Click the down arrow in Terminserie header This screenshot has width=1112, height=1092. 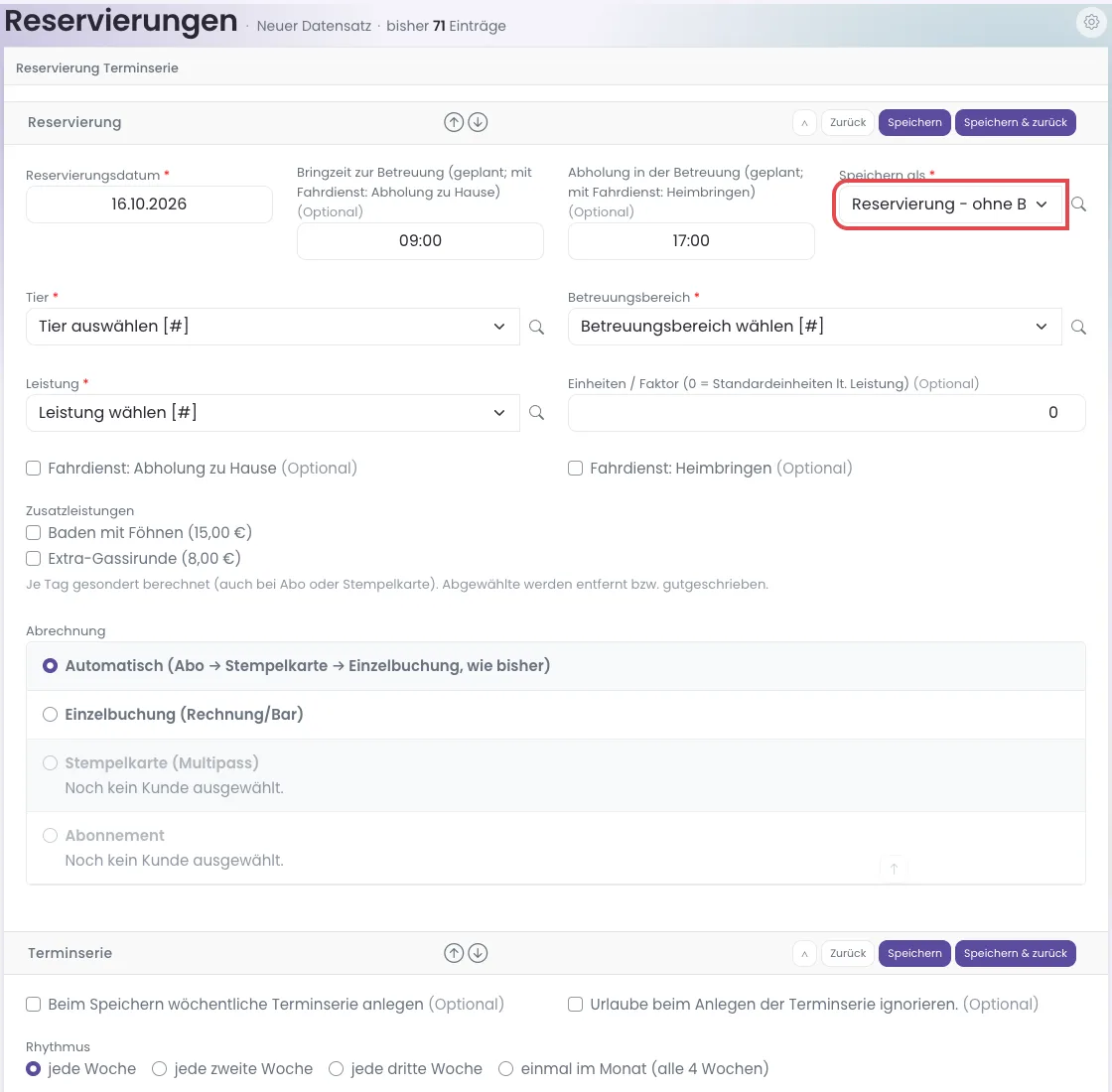478,953
